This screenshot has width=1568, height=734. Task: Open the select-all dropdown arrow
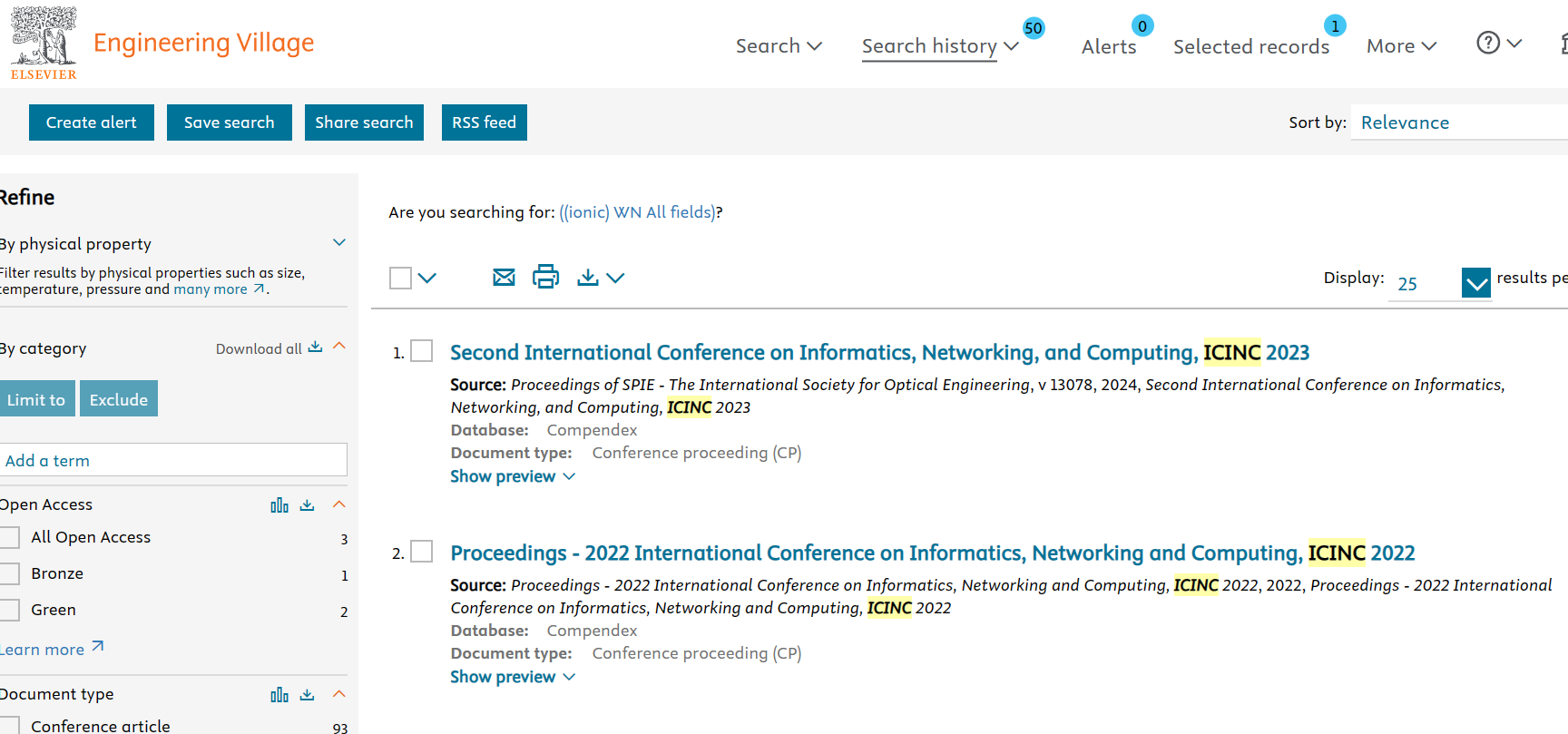click(x=427, y=278)
